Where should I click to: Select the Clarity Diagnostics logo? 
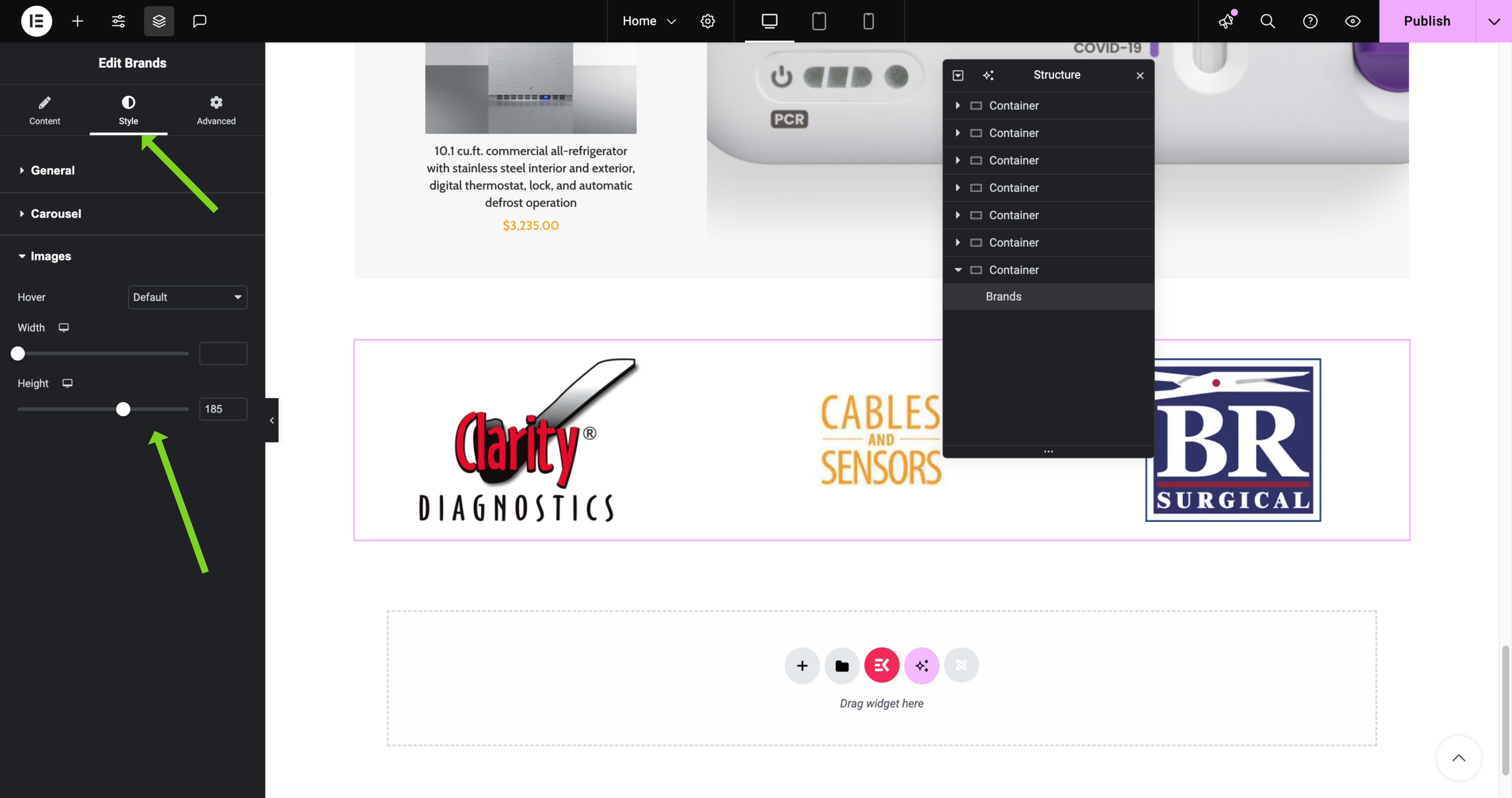528,440
